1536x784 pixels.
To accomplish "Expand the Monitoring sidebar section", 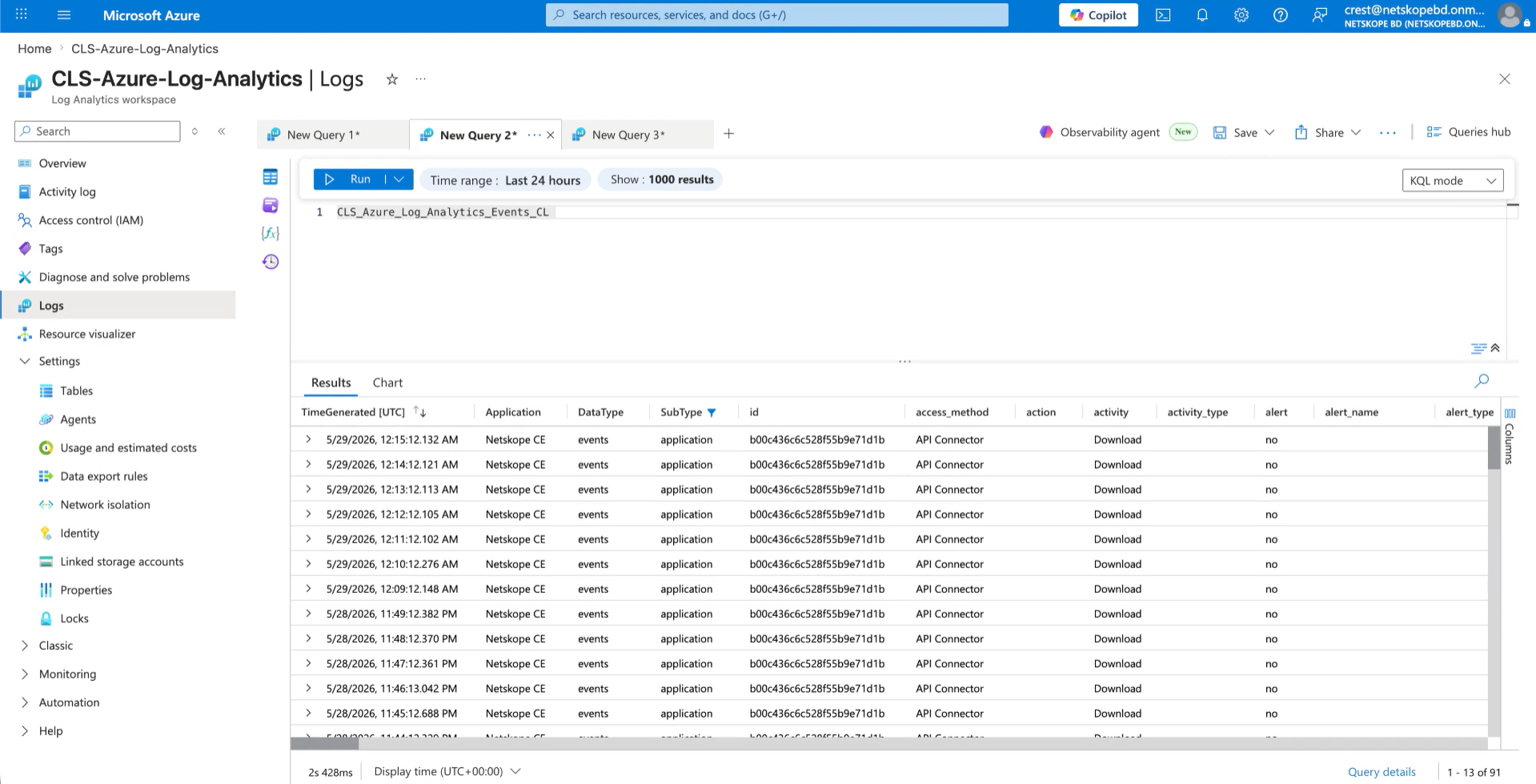I will pyautogui.click(x=25, y=674).
